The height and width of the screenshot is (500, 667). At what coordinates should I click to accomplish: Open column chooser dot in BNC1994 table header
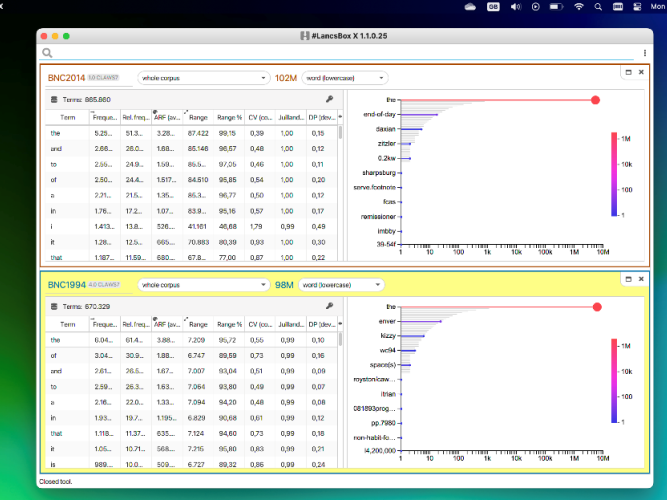point(340,324)
